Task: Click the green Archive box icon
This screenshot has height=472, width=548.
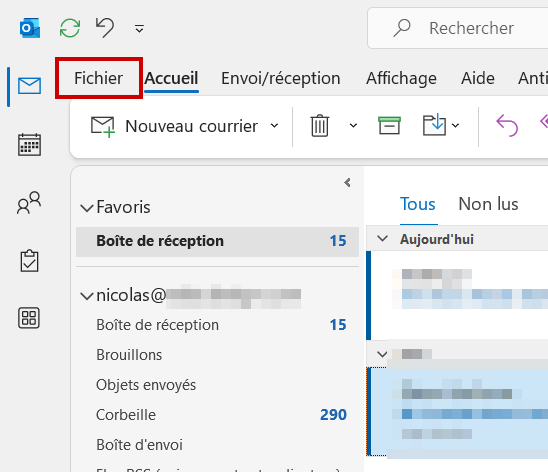Action: pos(389,125)
